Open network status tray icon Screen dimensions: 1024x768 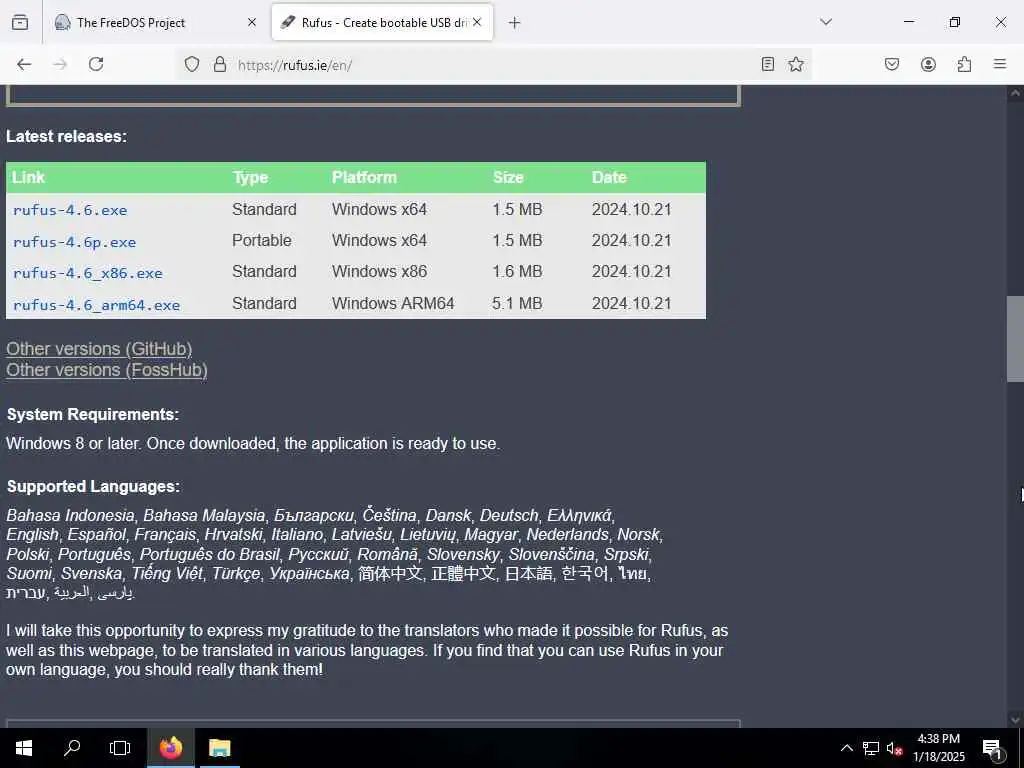871,748
